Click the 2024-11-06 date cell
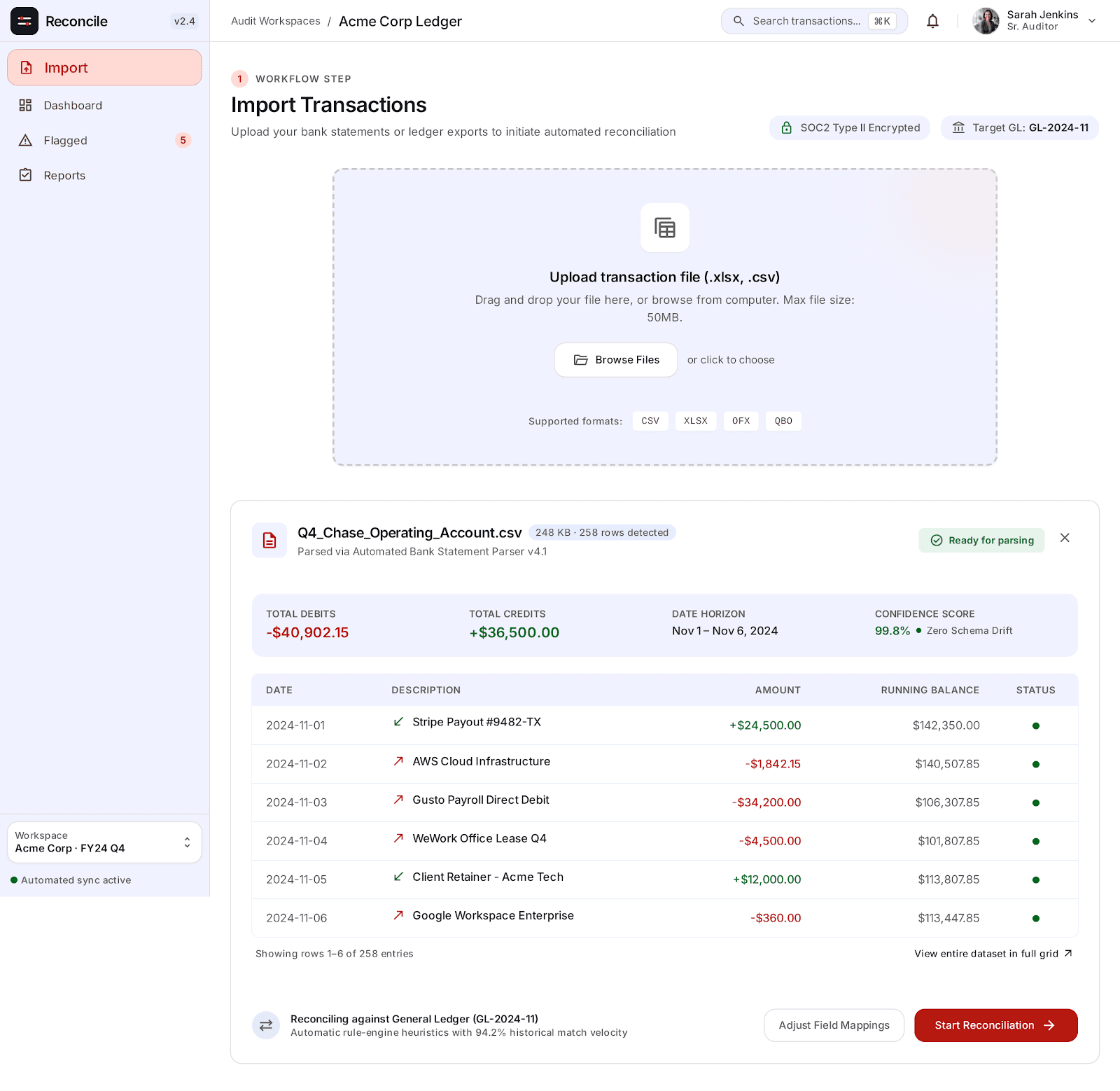This screenshot has height=1091, width=1120. coord(296,918)
